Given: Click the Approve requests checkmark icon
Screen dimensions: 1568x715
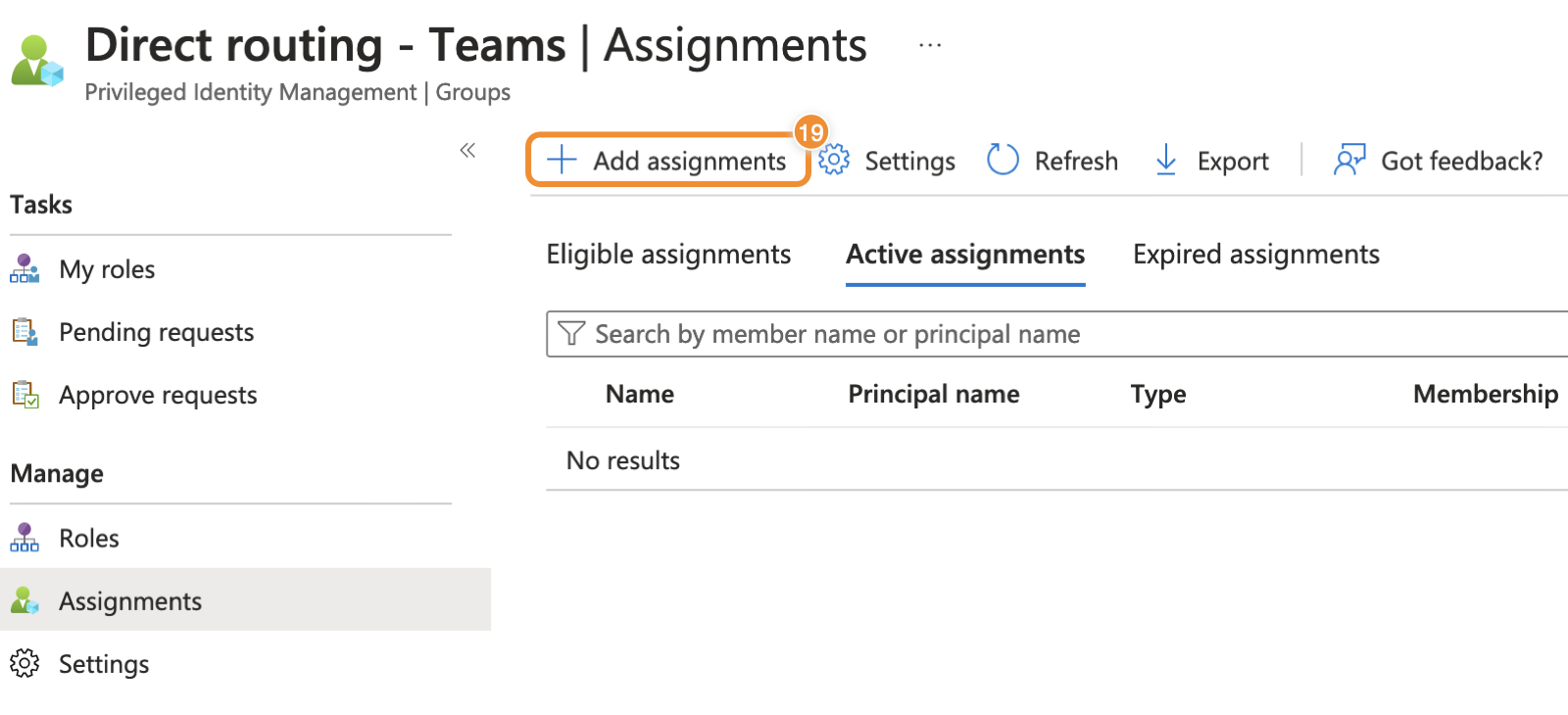Looking at the screenshot, I should (24, 395).
